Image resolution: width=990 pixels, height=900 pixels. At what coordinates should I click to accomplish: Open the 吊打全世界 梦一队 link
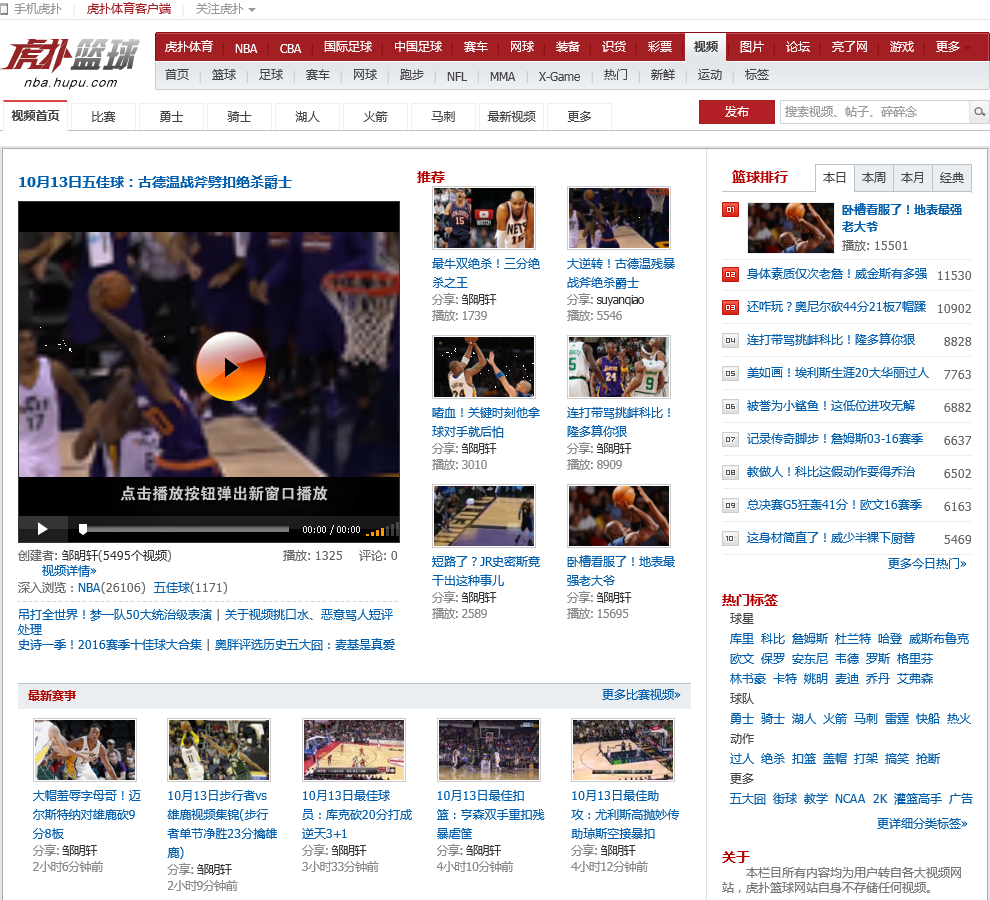pyautogui.click(x=115, y=615)
